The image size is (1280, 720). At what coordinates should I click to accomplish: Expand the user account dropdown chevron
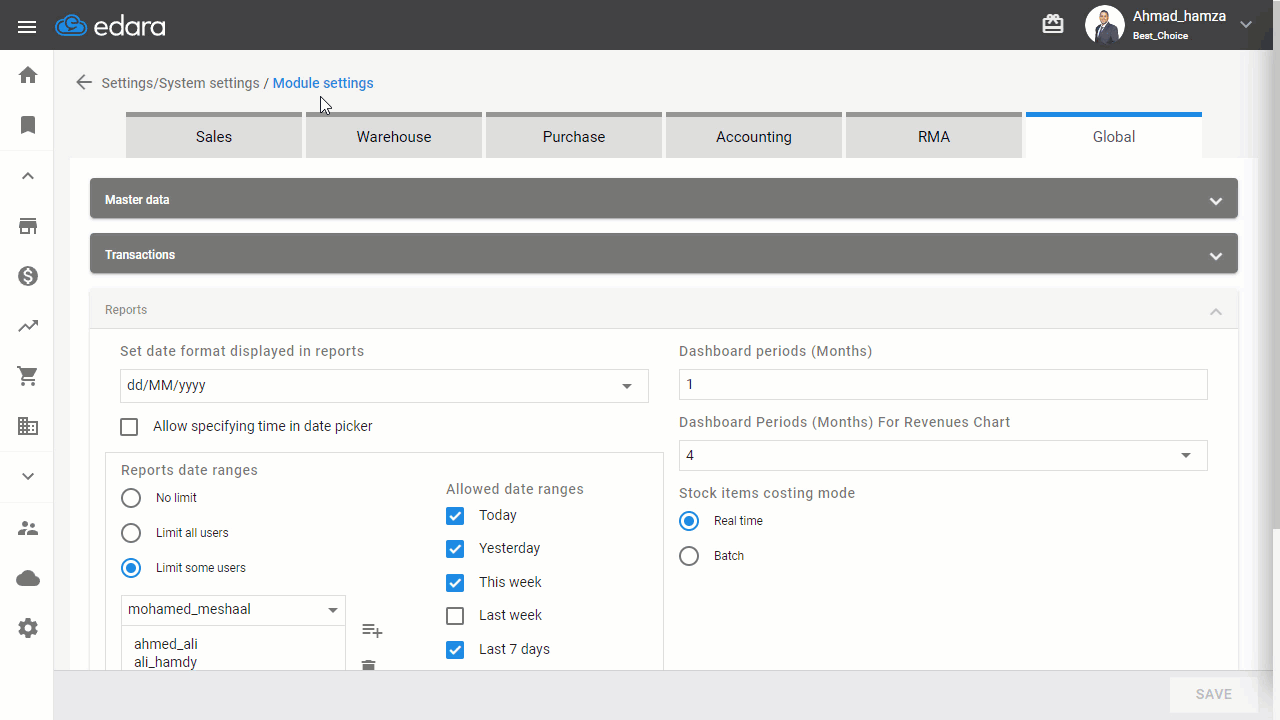coord(1246,24)
